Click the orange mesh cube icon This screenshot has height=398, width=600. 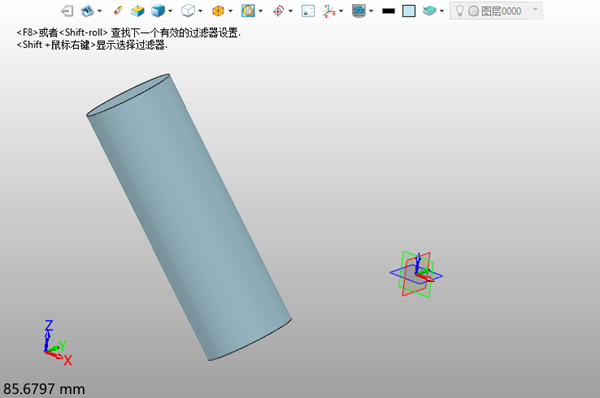click(218, 11)
